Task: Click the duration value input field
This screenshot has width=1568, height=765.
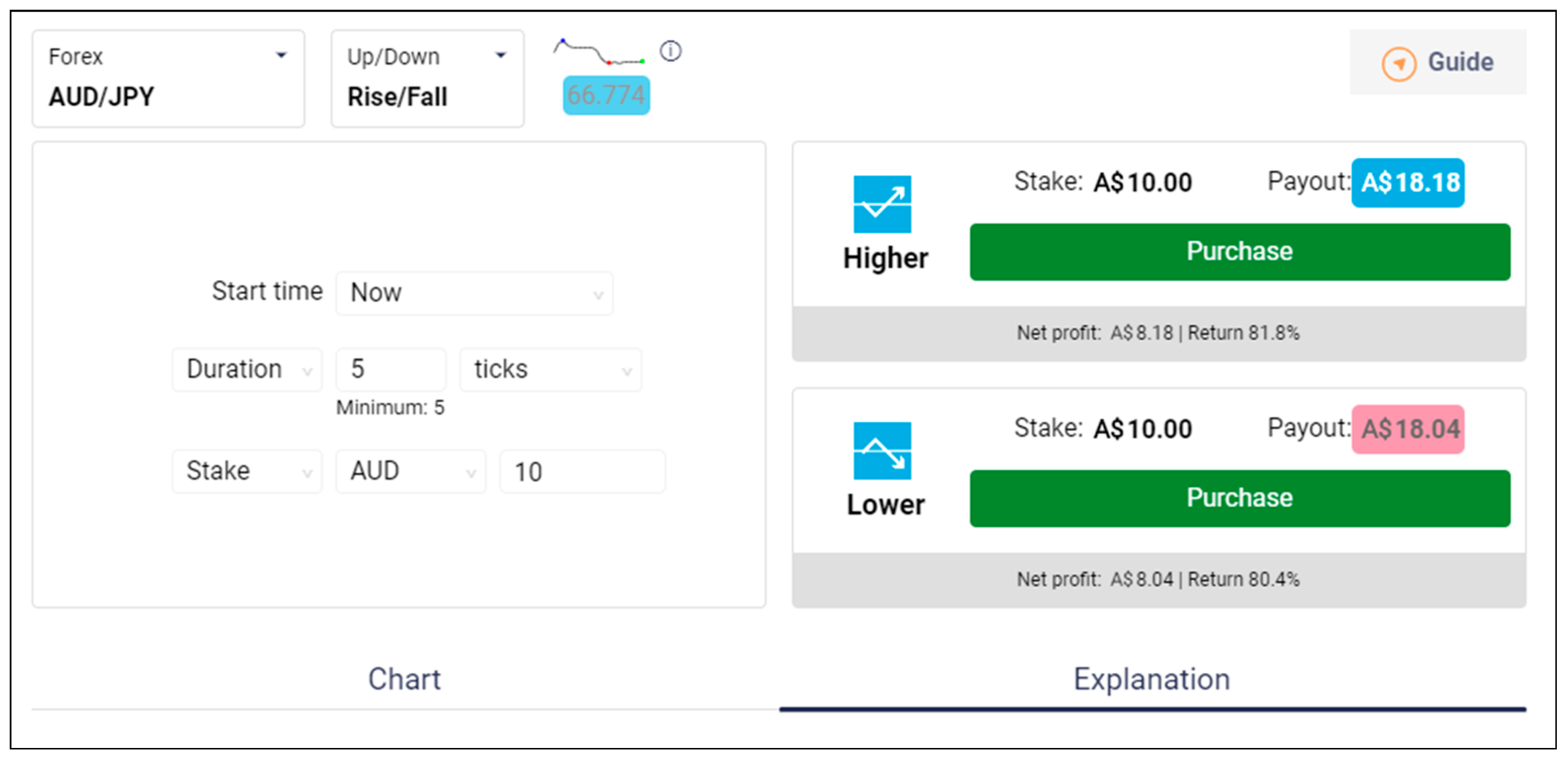Action: [390, 370]
